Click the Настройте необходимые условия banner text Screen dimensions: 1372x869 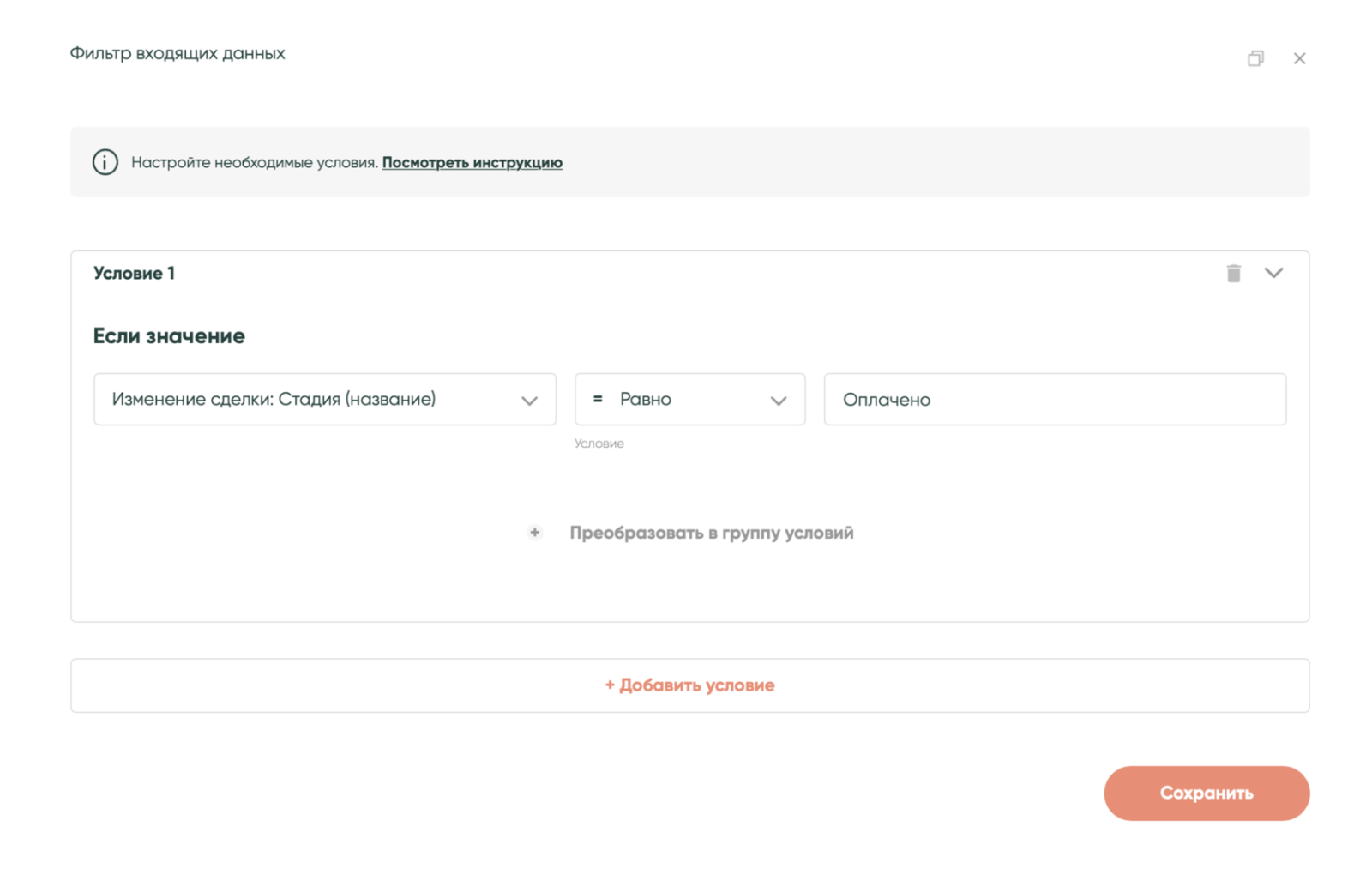pyautogui.click(x=254, y=162)
